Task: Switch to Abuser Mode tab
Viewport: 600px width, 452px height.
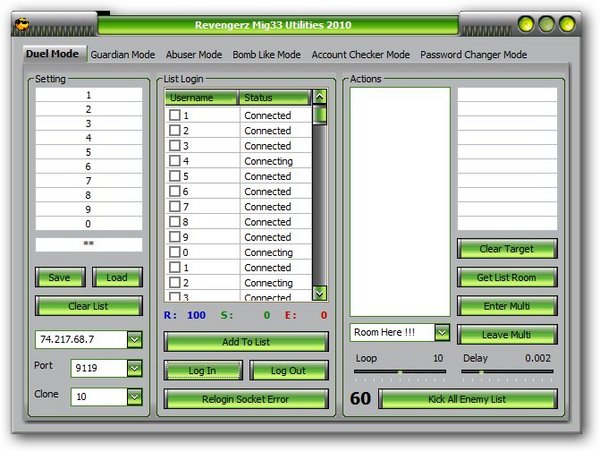Action: [x=194, y=55]
